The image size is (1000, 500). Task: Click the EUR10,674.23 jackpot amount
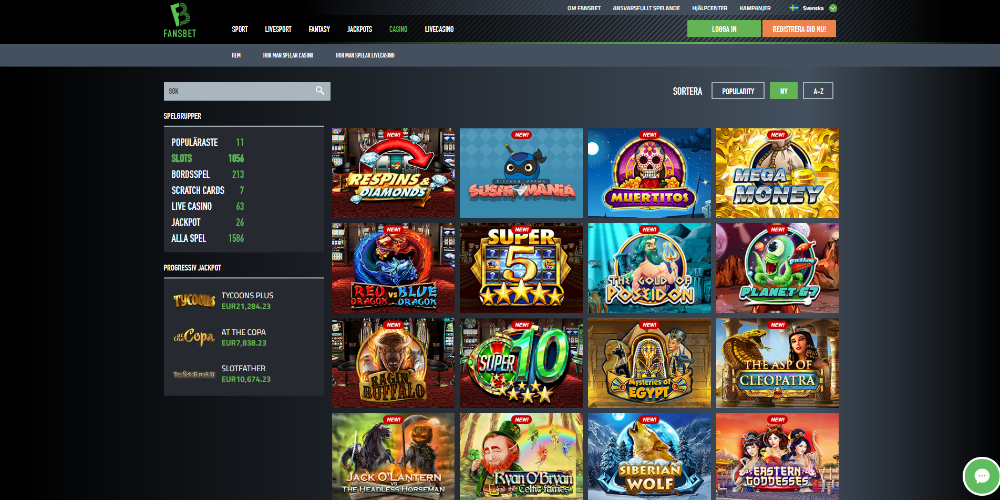[x=246, y=379]
